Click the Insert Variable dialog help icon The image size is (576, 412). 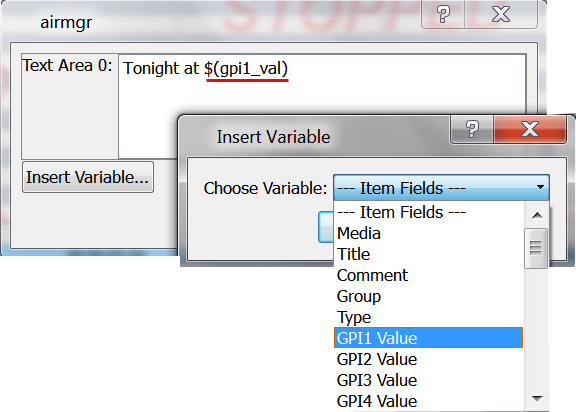(x=472, y=129)
